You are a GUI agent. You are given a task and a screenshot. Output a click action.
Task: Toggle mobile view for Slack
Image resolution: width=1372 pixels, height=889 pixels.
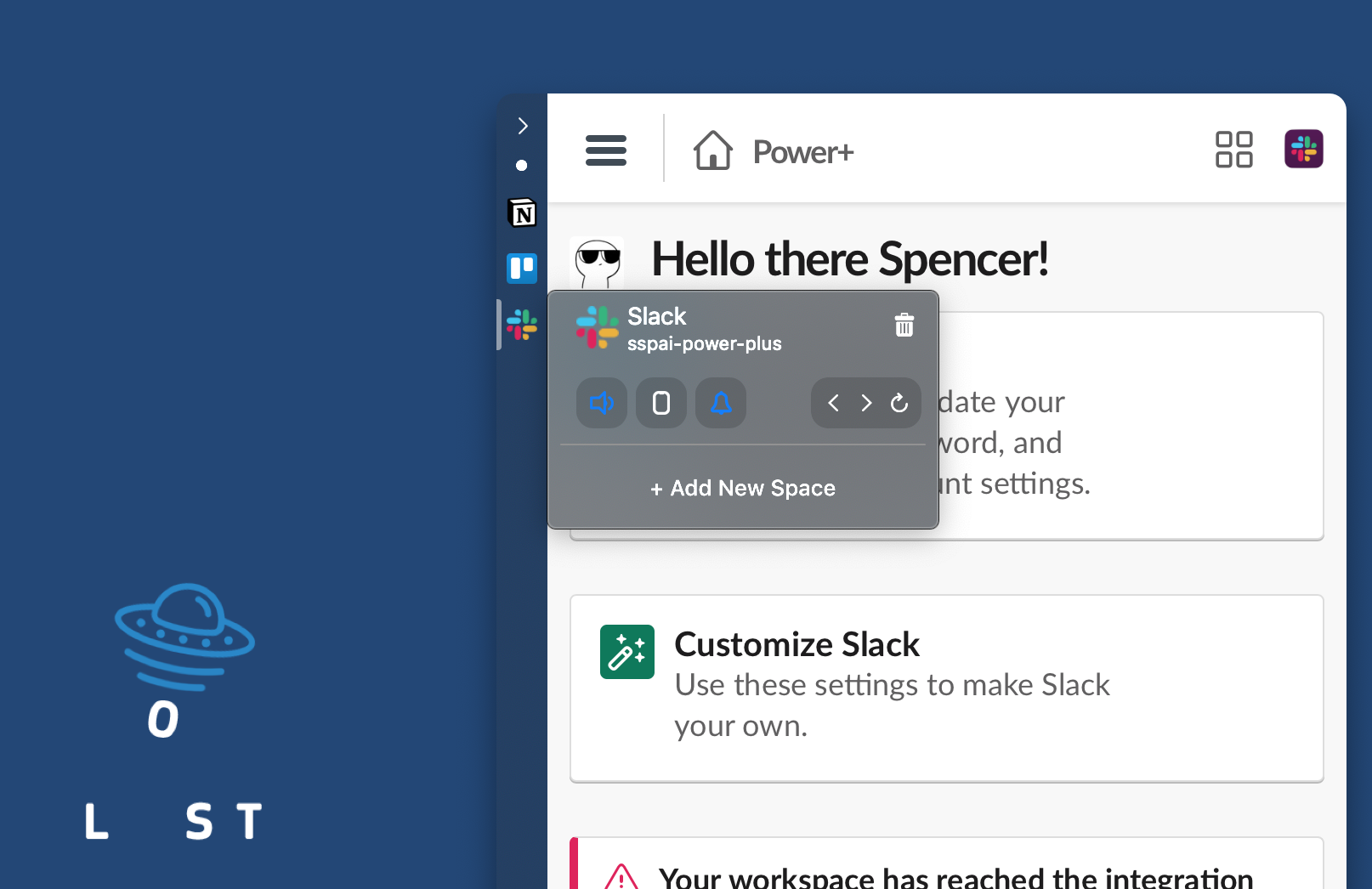point(660,403)
